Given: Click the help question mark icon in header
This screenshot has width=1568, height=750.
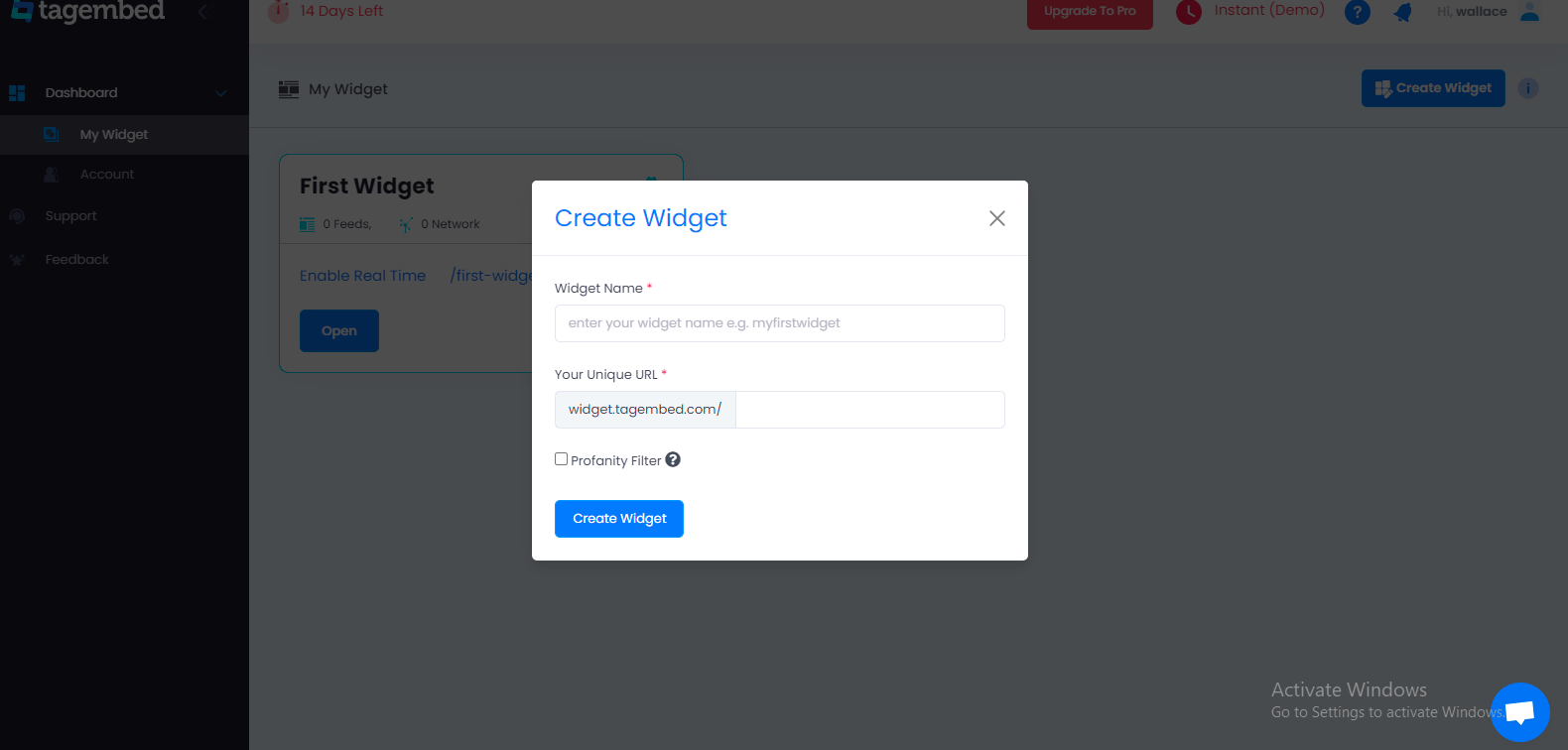Looking at the screenshot, I should click(x=1357, y=12).
